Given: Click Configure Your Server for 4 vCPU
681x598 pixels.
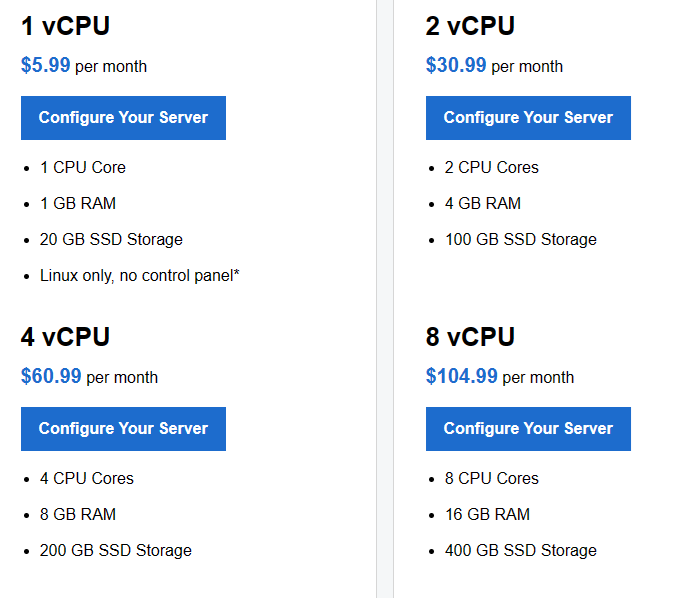Looking at the screenshot, I should 123,429.
